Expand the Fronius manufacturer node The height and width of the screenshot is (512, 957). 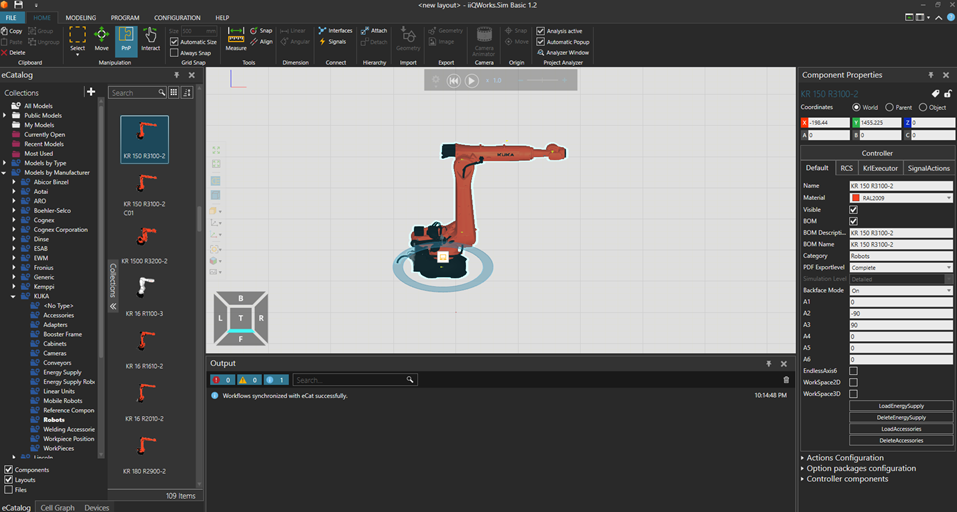(x=13, y=267)
